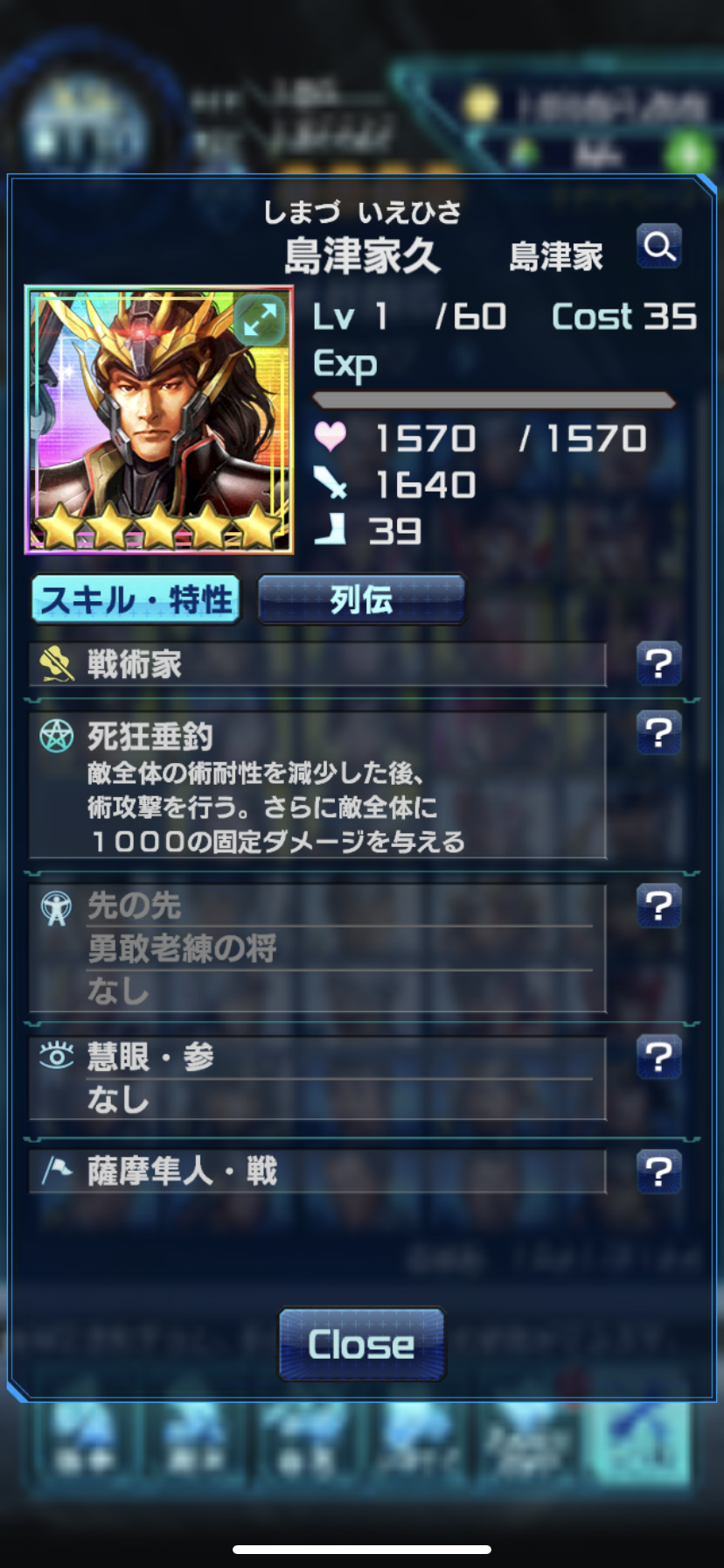Tap the eye icon beside 慧眼・参
The width and height of the screenshot is (724, 1568).
[x=57, y=1056]
